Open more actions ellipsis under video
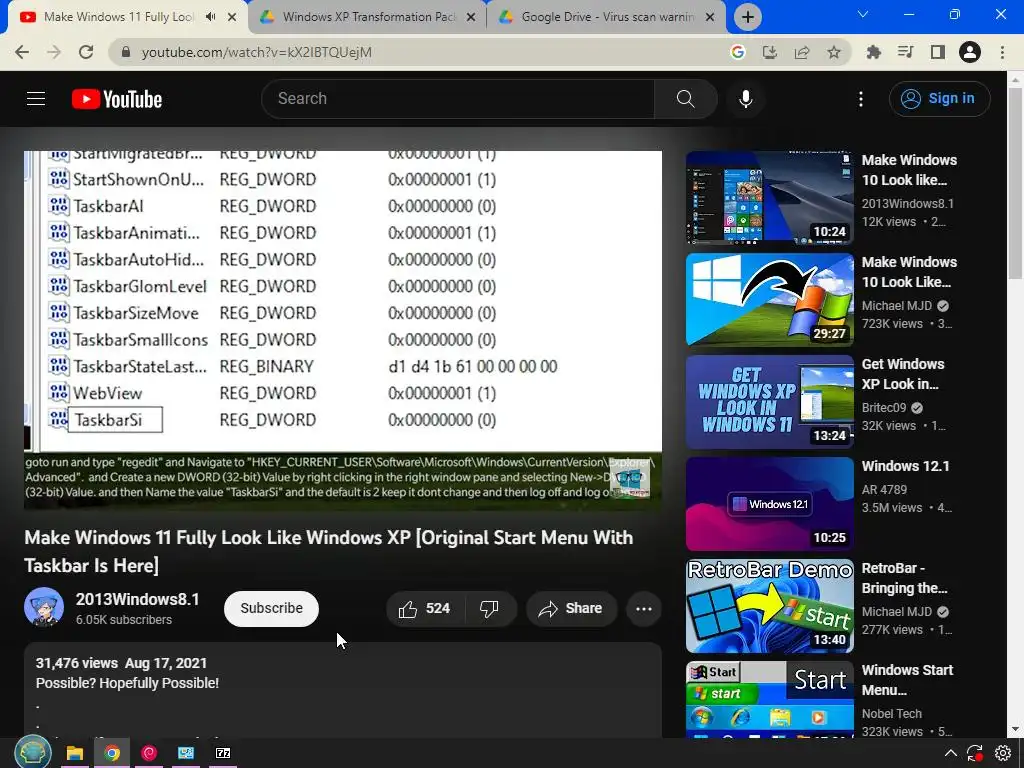Image resolution: width=1024 pixels, height=768 pixels. 644,609
